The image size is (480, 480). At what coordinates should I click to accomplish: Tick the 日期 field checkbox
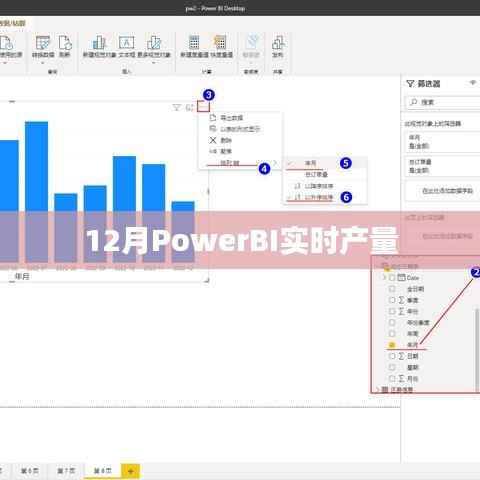tap(392, 356)
